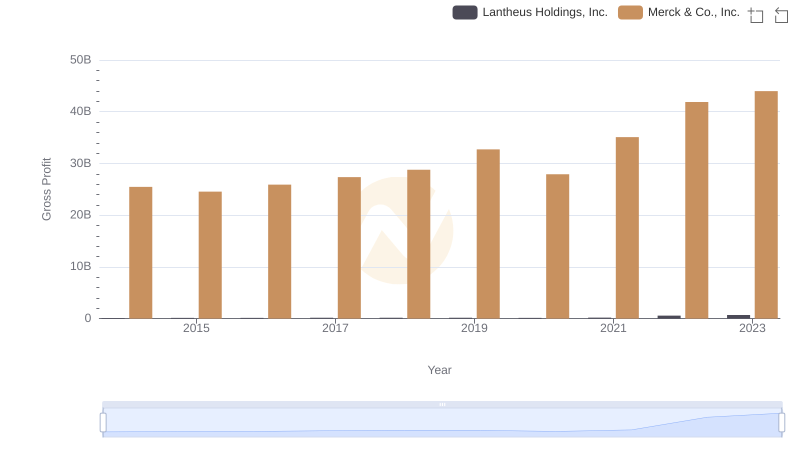Click the 0 y-axis label
The width and height of the screenshot is (800, 461).
pos(88,318)
